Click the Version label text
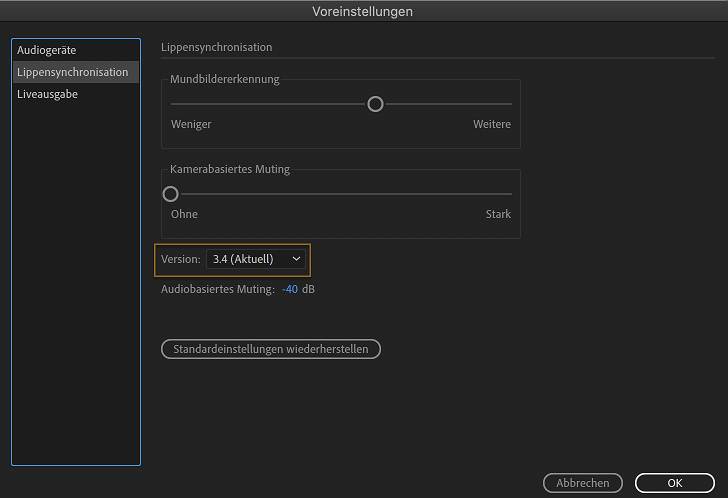 point(180,259)
